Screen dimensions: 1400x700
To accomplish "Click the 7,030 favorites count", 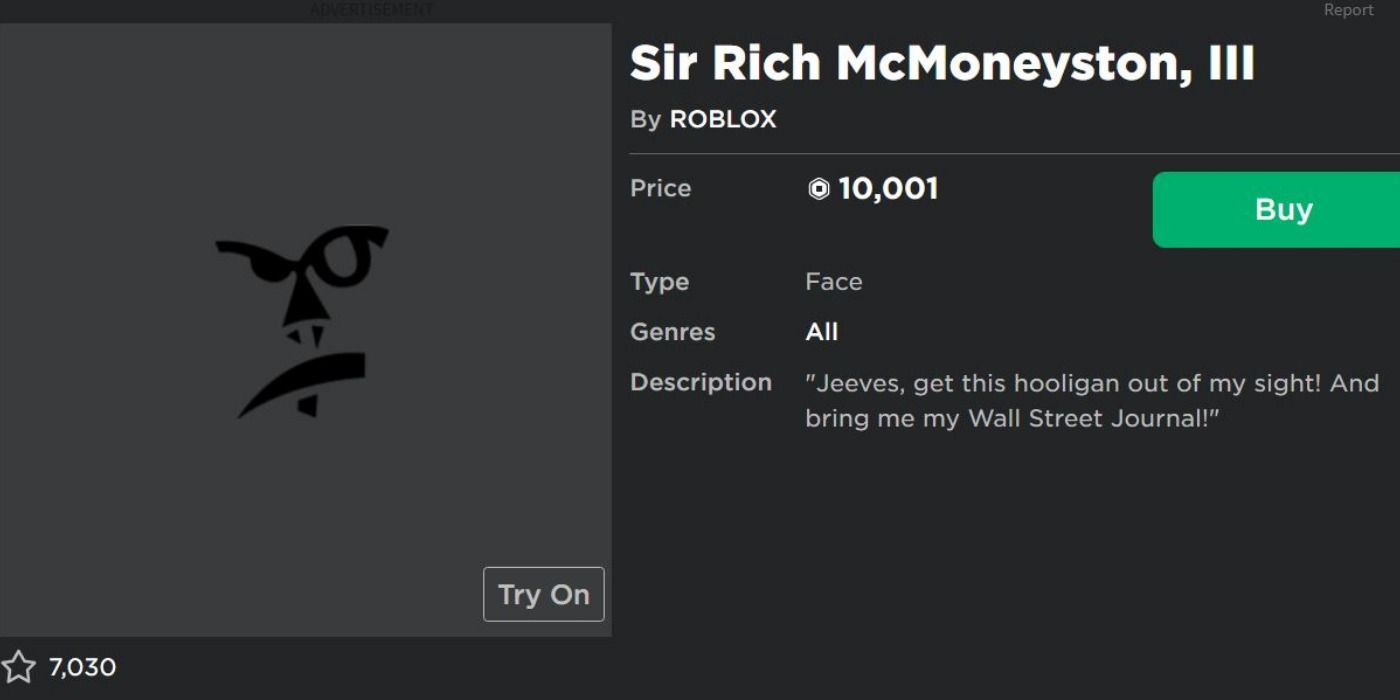I will [x=82, y=667].
